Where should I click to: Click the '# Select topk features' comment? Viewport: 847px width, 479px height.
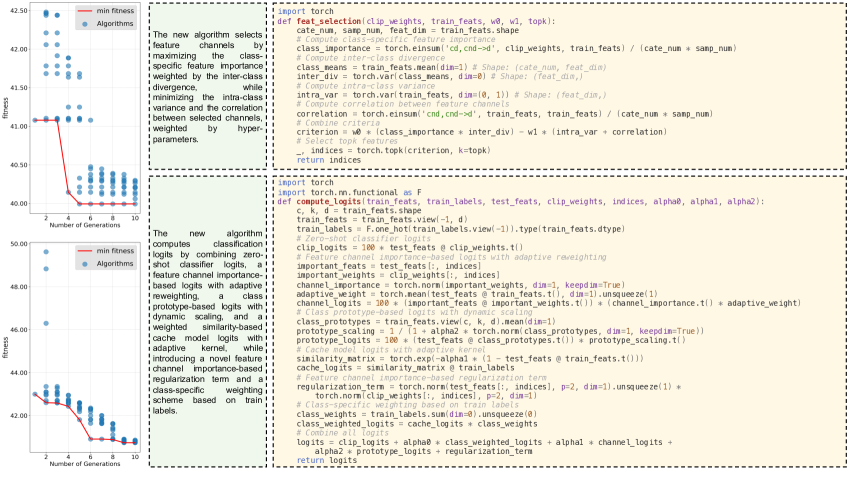point(347,141)
